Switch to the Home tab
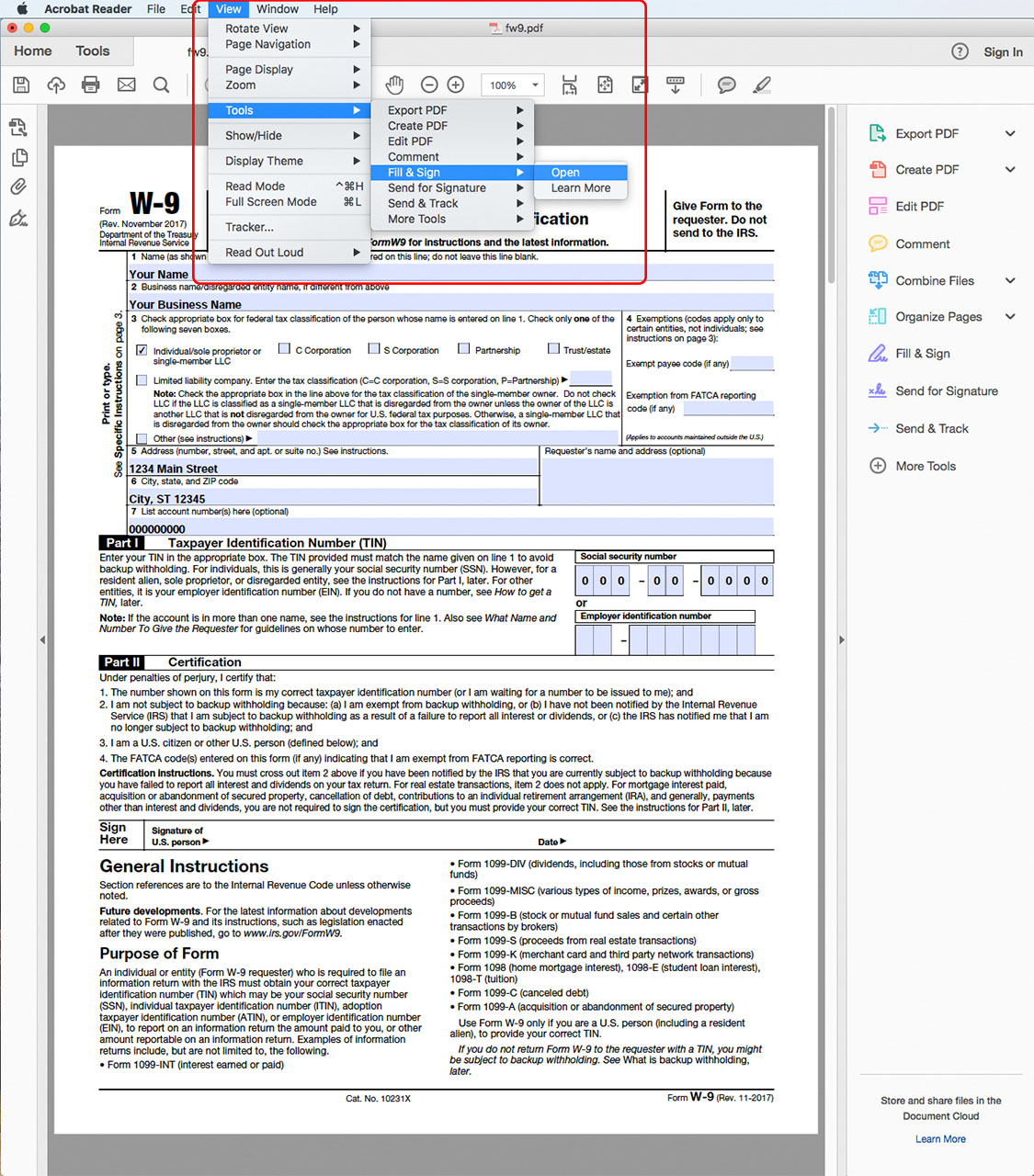The image size is (1034, 1176). point(32,51)
